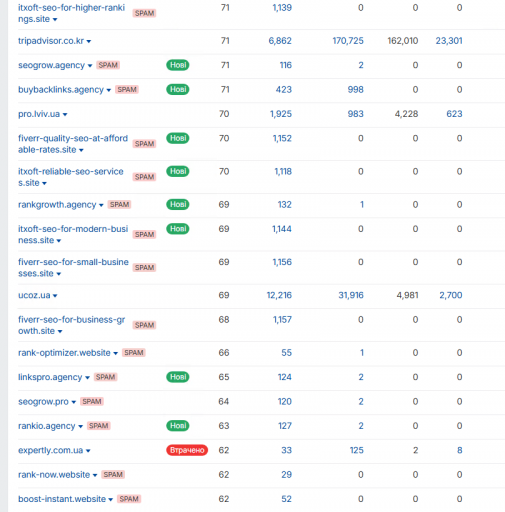Click the Нові badge for rankio.agency
Viewport: 505px width, 512px height.
coord(178,426)
